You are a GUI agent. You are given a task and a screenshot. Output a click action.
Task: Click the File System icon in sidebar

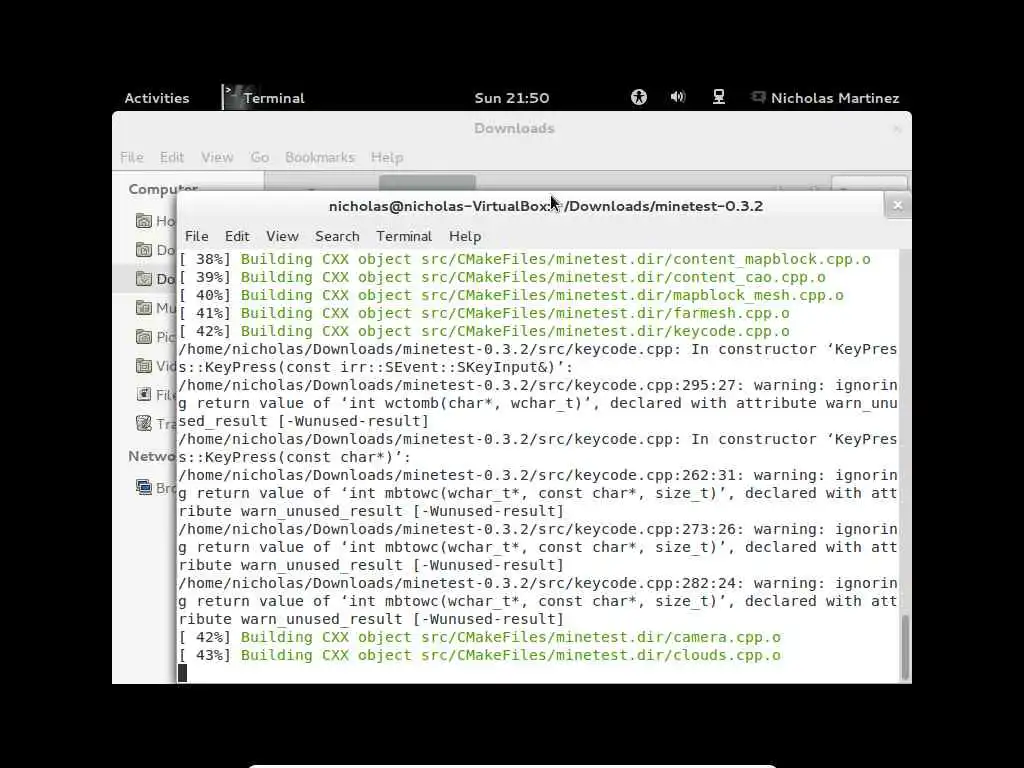pyautogui.click(x=144, y=394)
